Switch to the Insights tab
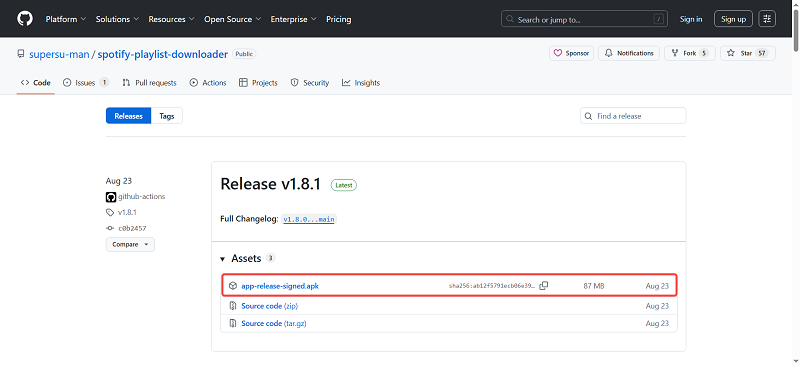The height and width of the screenshot is (366, 800). (361, 83)
